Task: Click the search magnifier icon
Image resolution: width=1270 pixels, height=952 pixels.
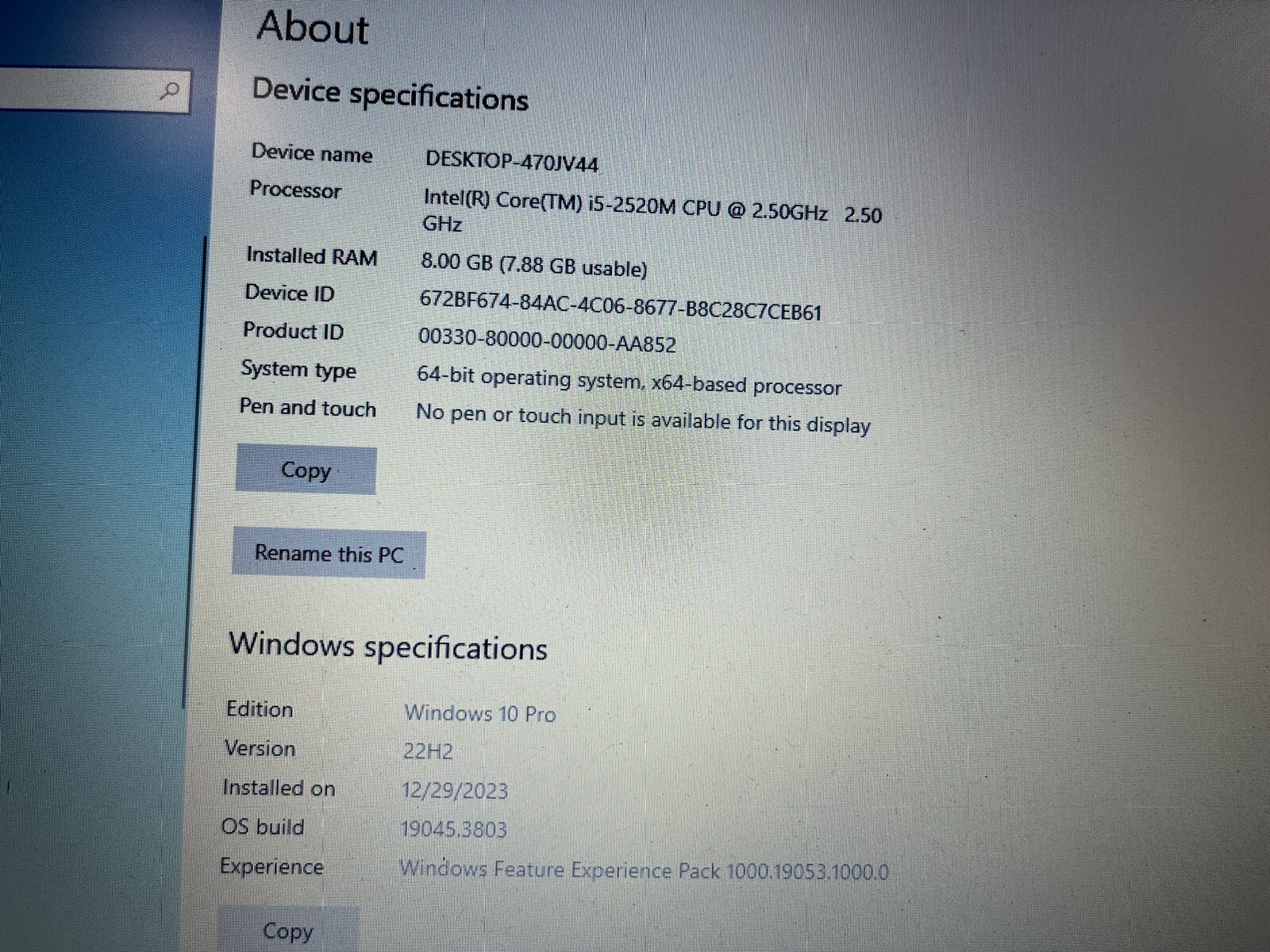Action: click(x=169, y=91)
